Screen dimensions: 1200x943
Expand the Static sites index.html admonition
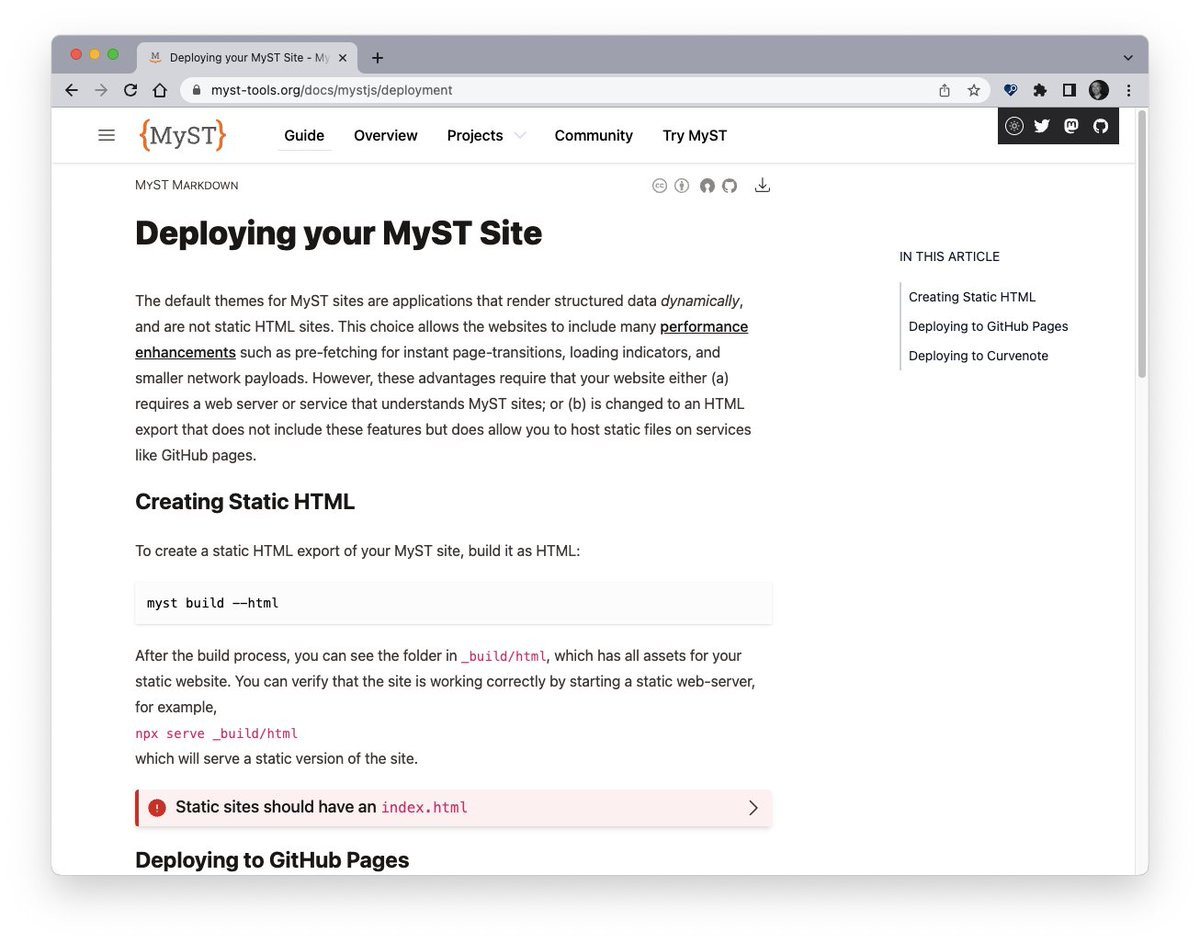(x=754, y=808)
